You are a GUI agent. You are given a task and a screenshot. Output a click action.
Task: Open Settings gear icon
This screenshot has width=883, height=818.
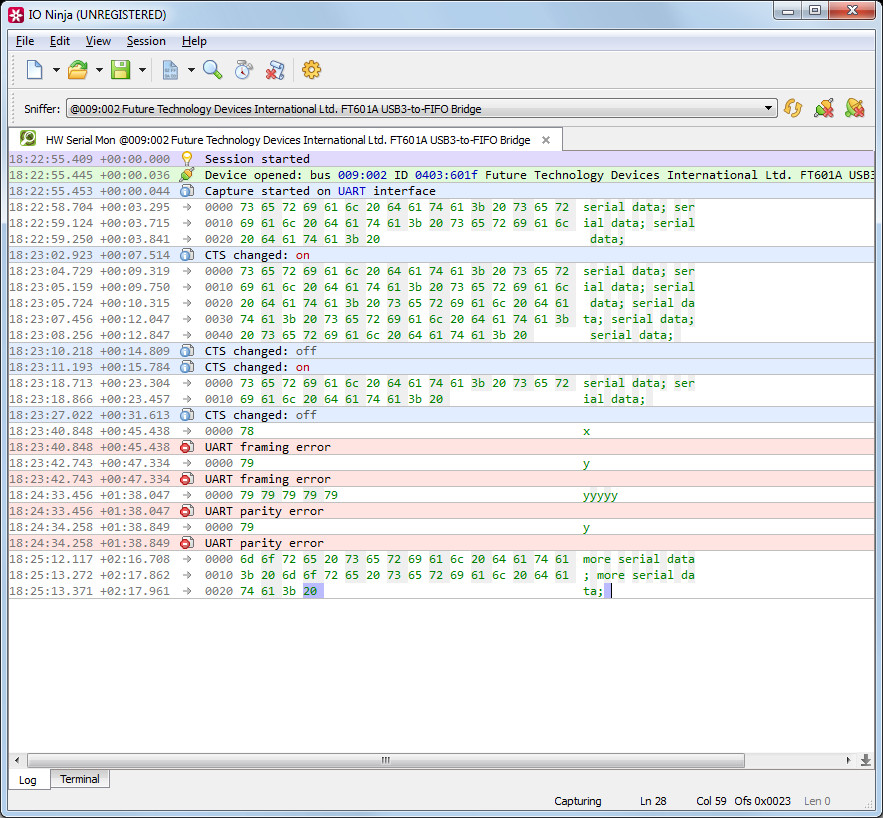coord(311,70)
